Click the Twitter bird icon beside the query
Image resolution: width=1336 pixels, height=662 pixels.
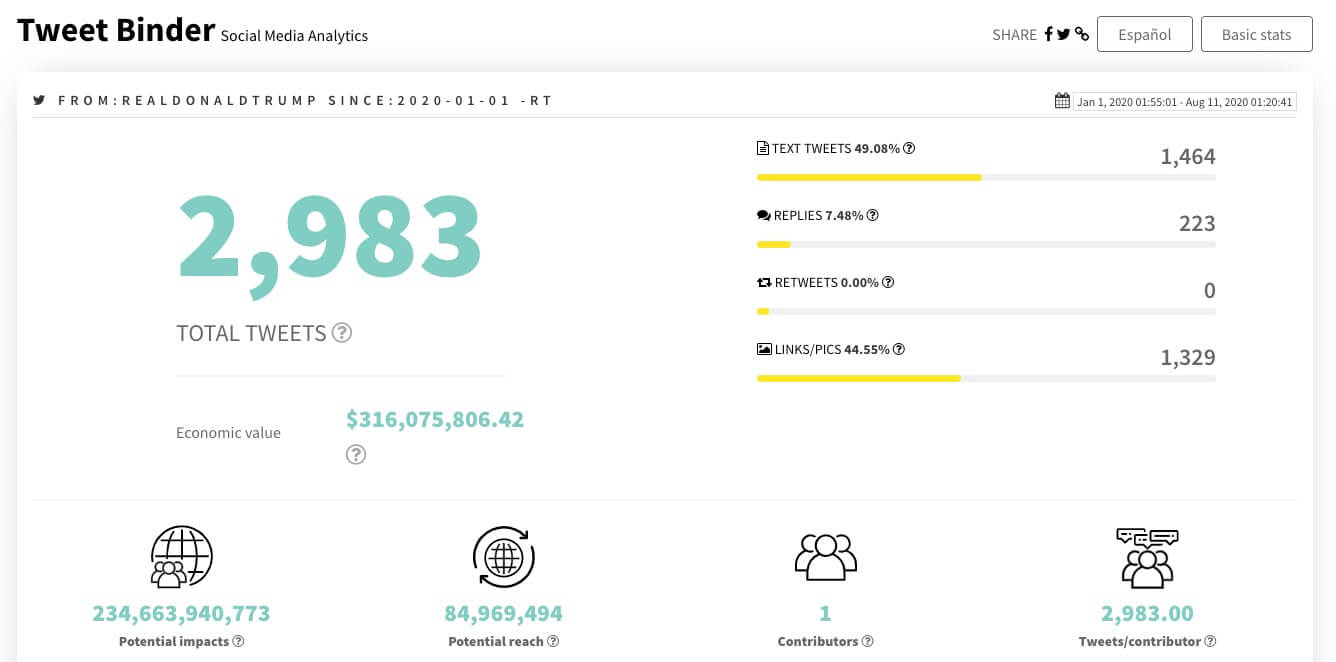click(39, 100)
